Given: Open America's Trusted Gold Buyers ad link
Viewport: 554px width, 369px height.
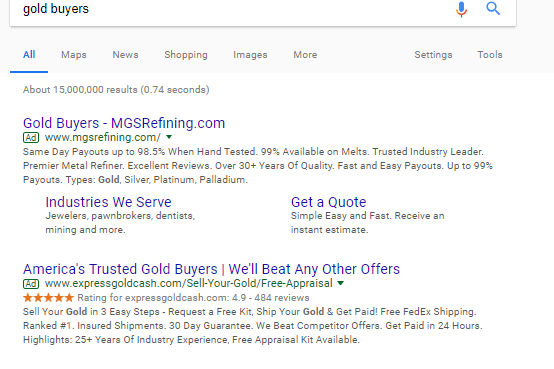Looking at the screenshot, I should click(211, 269).
